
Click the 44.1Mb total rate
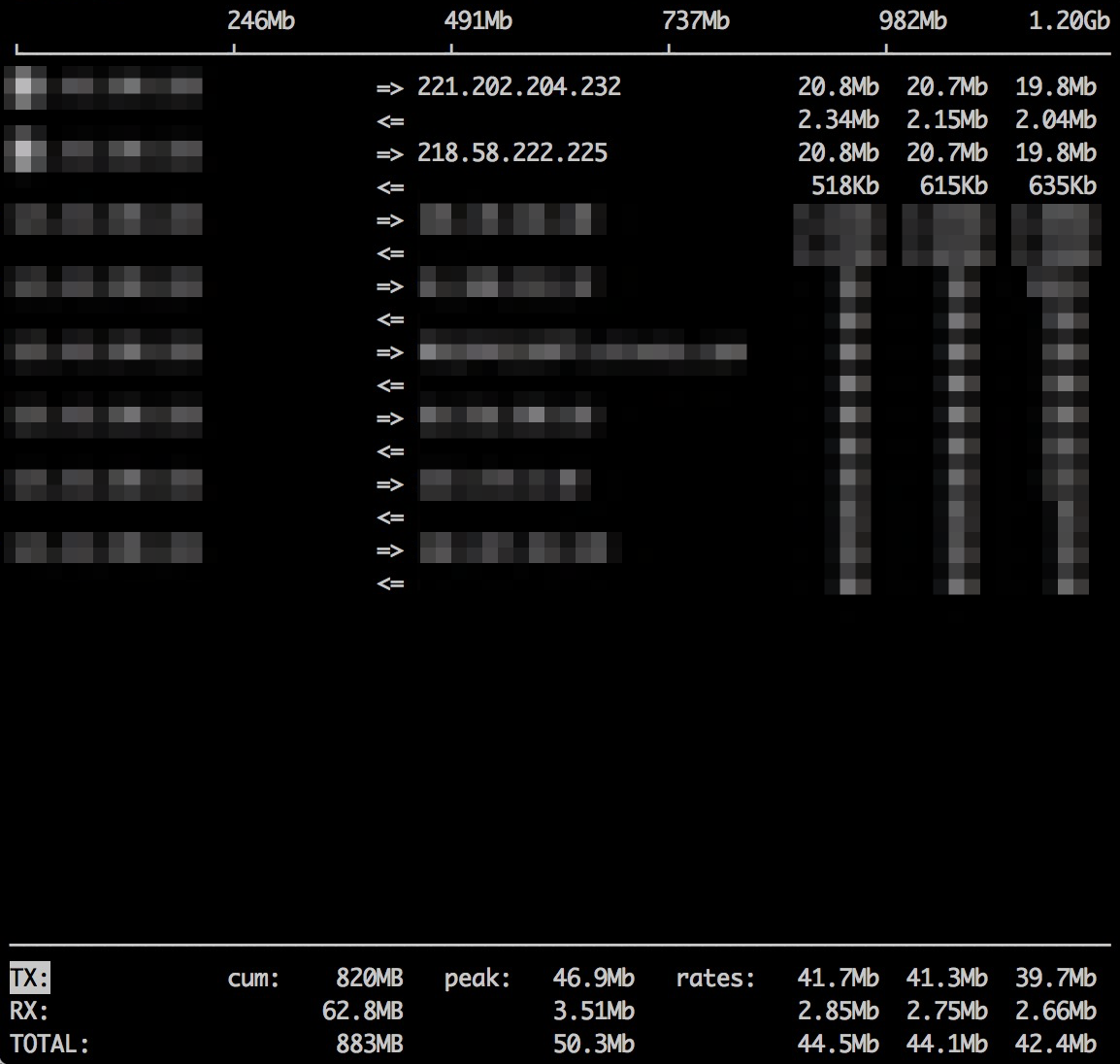[946, 1044]
